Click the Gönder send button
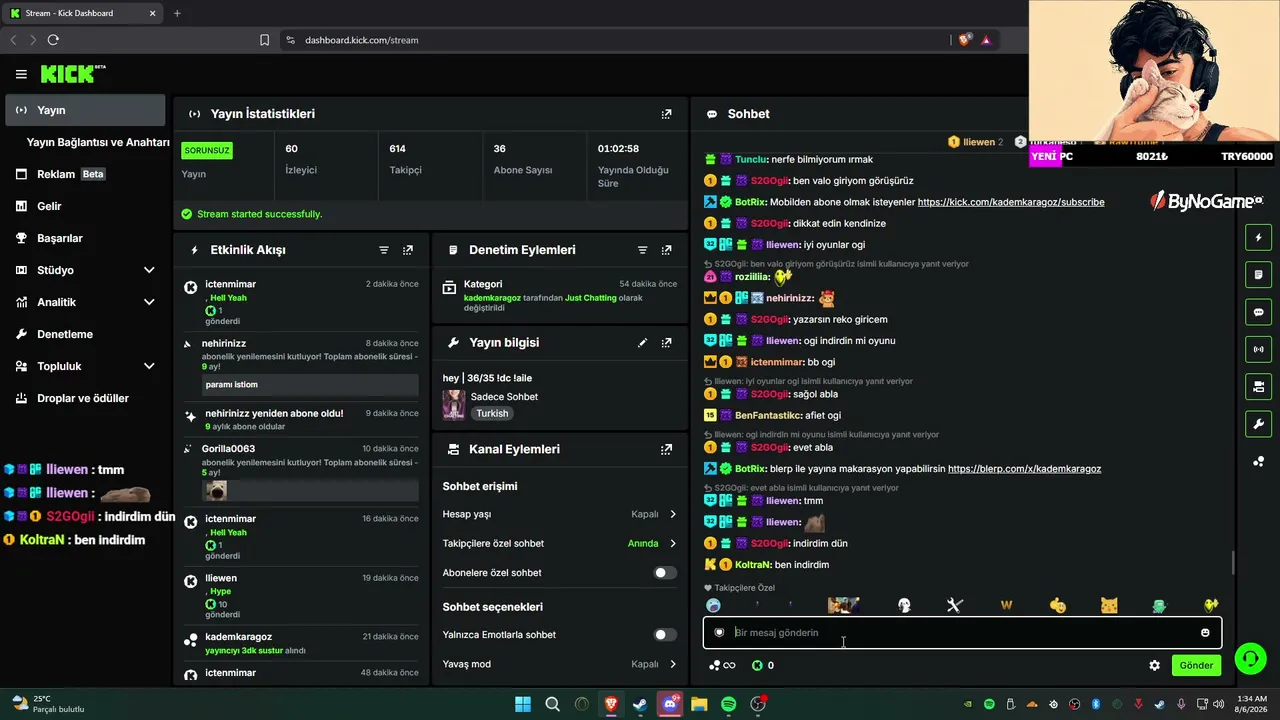 (1196, 665)
